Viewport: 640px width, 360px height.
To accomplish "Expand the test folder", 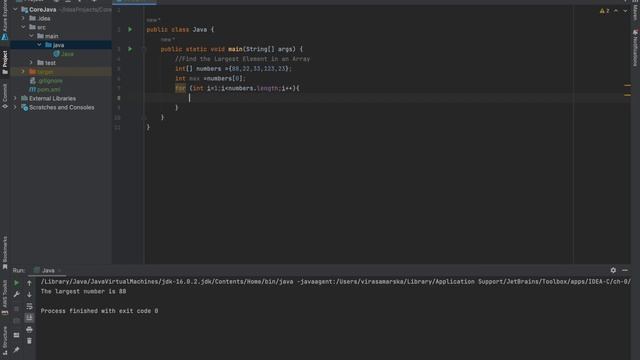I will [x=31, y=62].
